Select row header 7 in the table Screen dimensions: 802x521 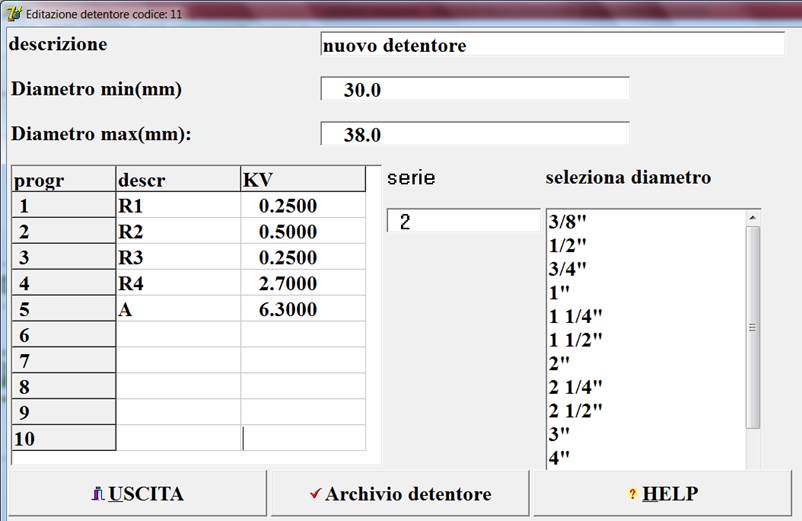[64, 360]
